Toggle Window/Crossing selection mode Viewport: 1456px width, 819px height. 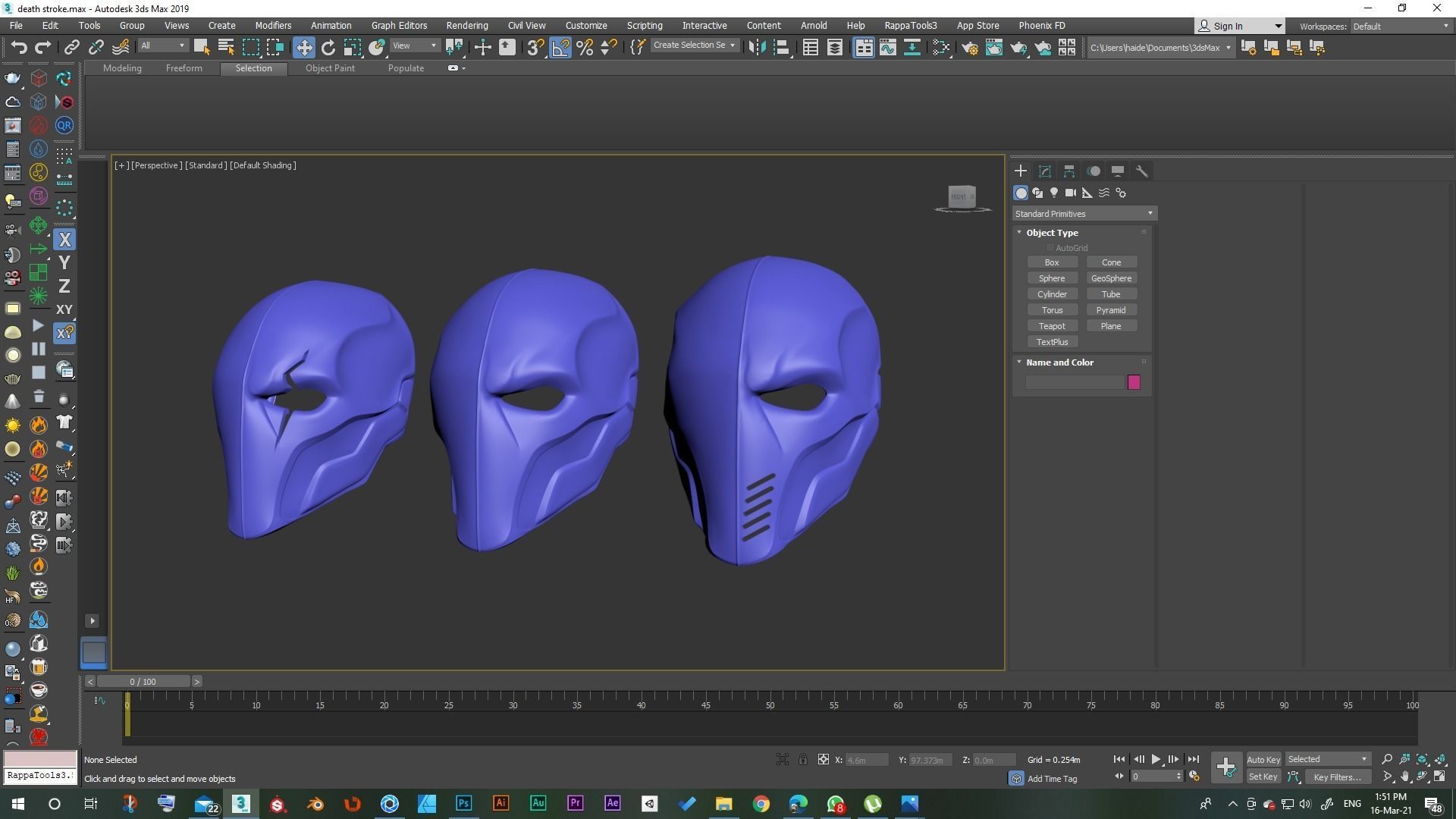275,47
